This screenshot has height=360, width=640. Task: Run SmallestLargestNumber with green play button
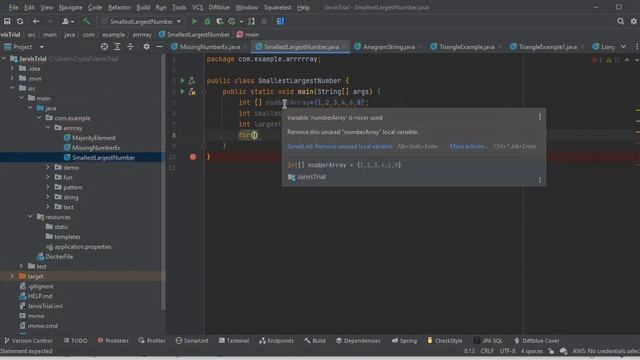(x=194, y=21)
